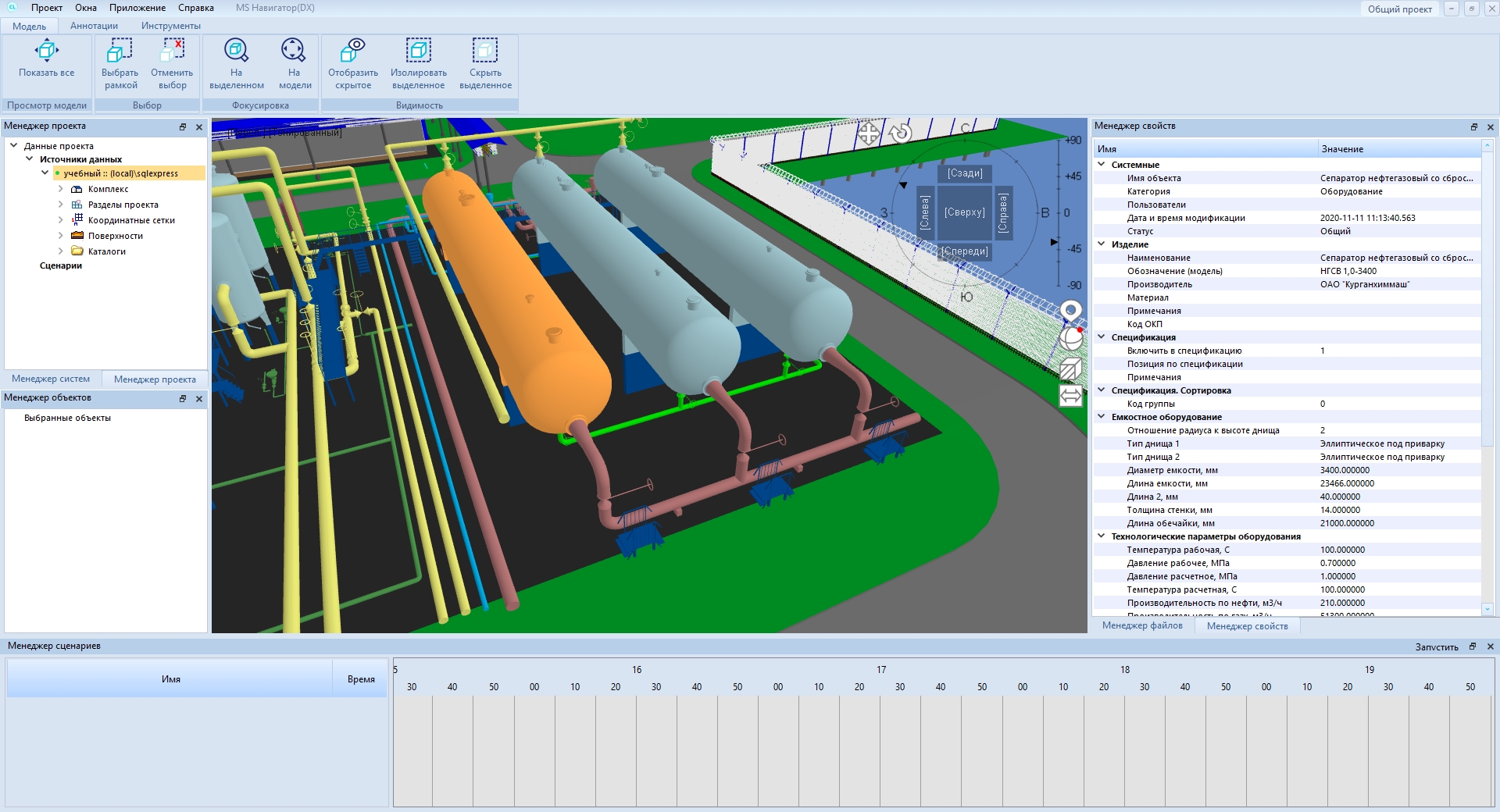This screenshot has height=812, width=1500.
Task: Expand the Комплекс tree node
Action: click(61, 189)
